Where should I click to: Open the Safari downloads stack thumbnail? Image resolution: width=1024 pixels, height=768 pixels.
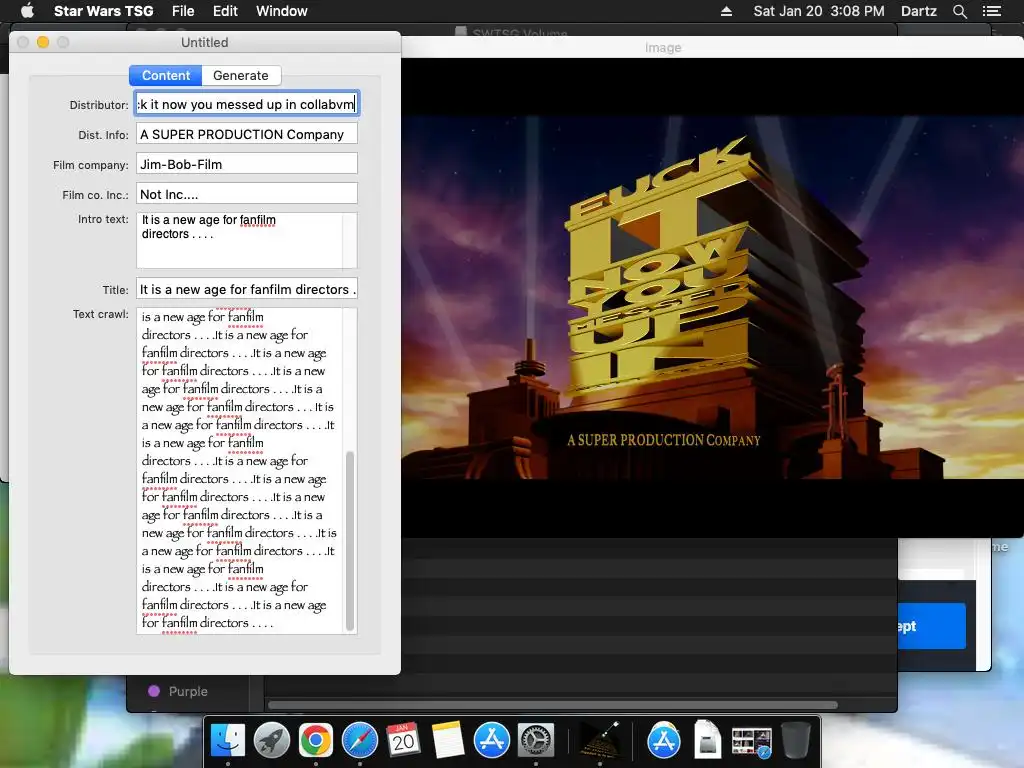[752, 742]
